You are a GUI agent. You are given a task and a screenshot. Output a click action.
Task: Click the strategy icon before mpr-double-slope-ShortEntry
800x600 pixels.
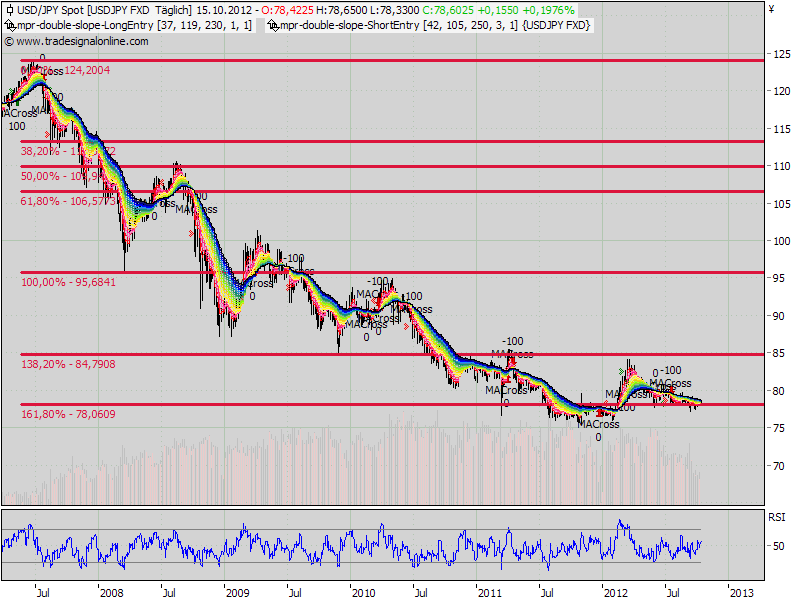(273, 25)
